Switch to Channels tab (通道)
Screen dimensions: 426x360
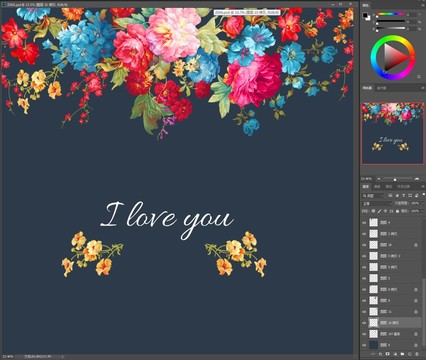pos(377,186)
